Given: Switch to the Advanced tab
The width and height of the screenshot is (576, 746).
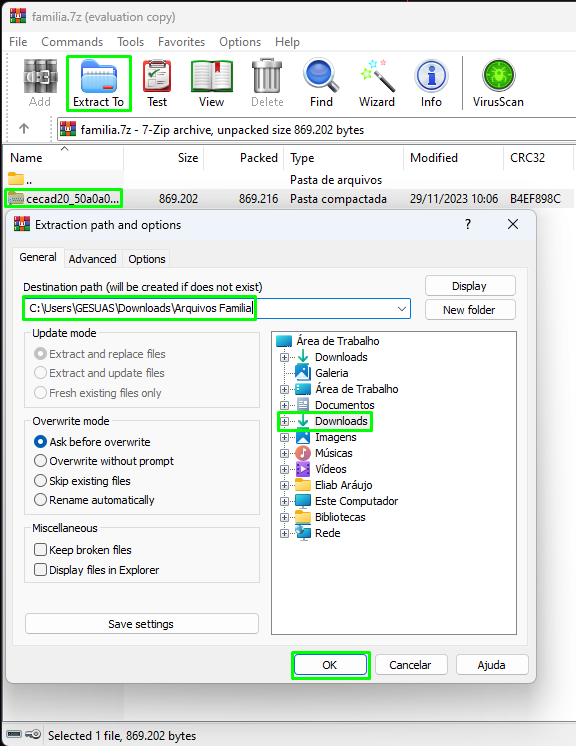Looking at the screenshot, I should click(92, 259).
